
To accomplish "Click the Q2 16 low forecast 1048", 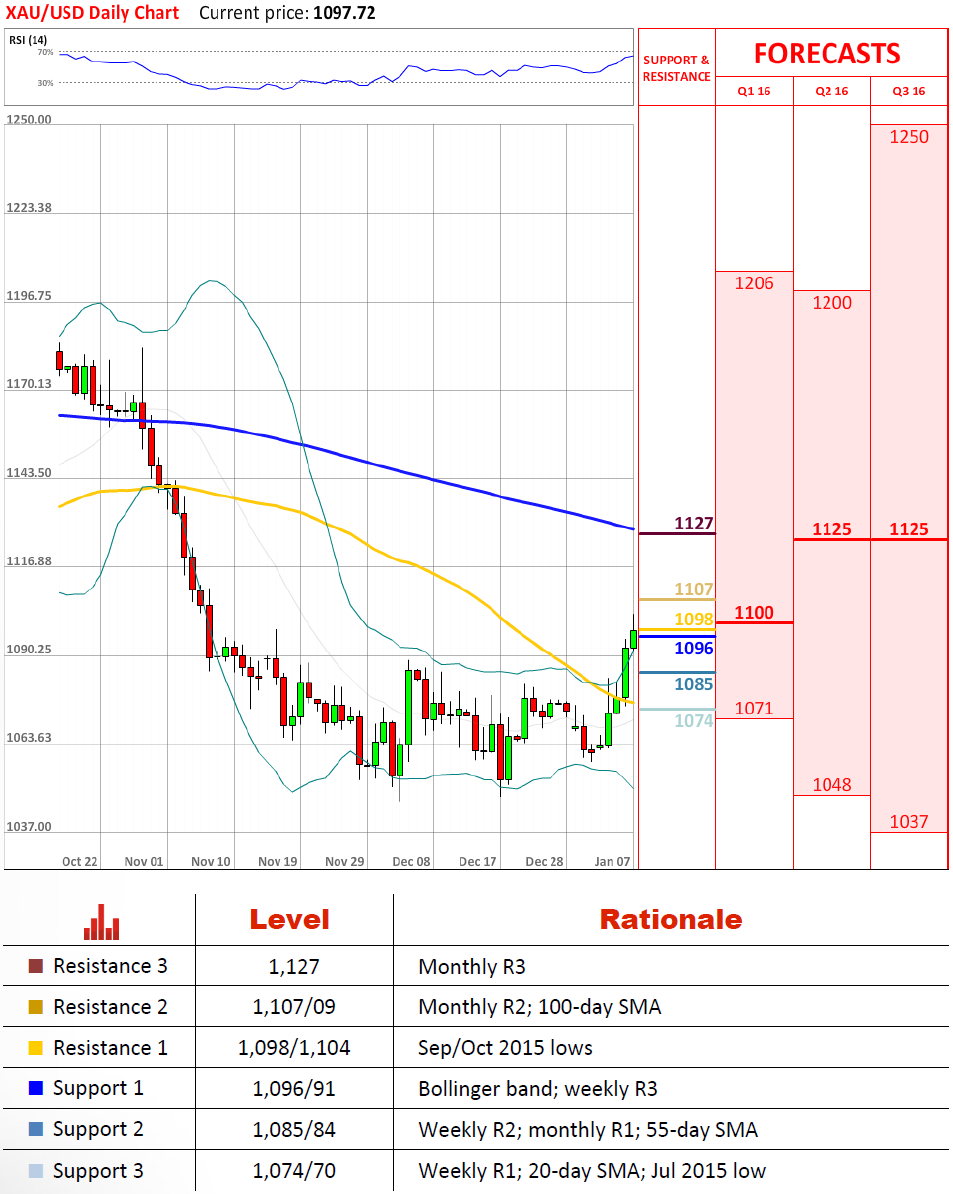I will click(832, 785).
